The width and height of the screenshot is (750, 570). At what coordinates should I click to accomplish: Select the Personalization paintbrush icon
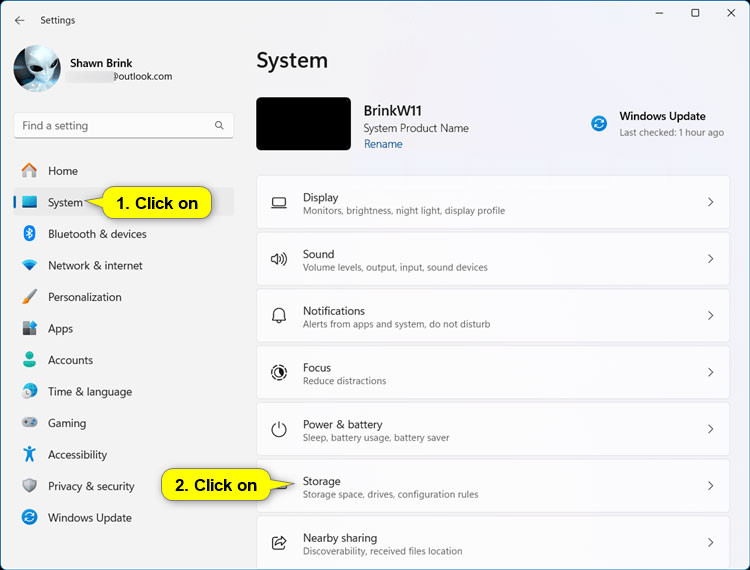(x=29, y=297)
